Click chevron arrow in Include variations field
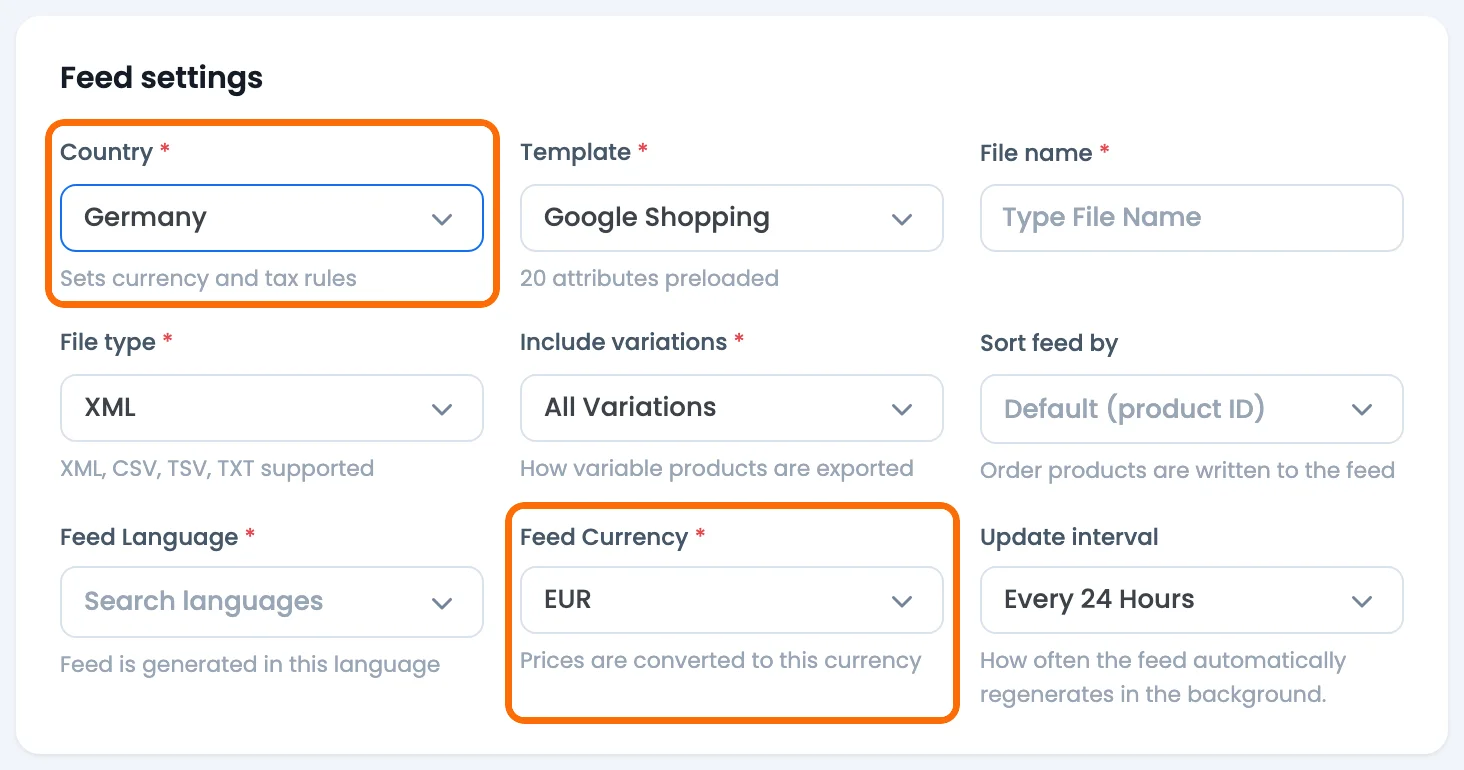 (x=902, y=409)
